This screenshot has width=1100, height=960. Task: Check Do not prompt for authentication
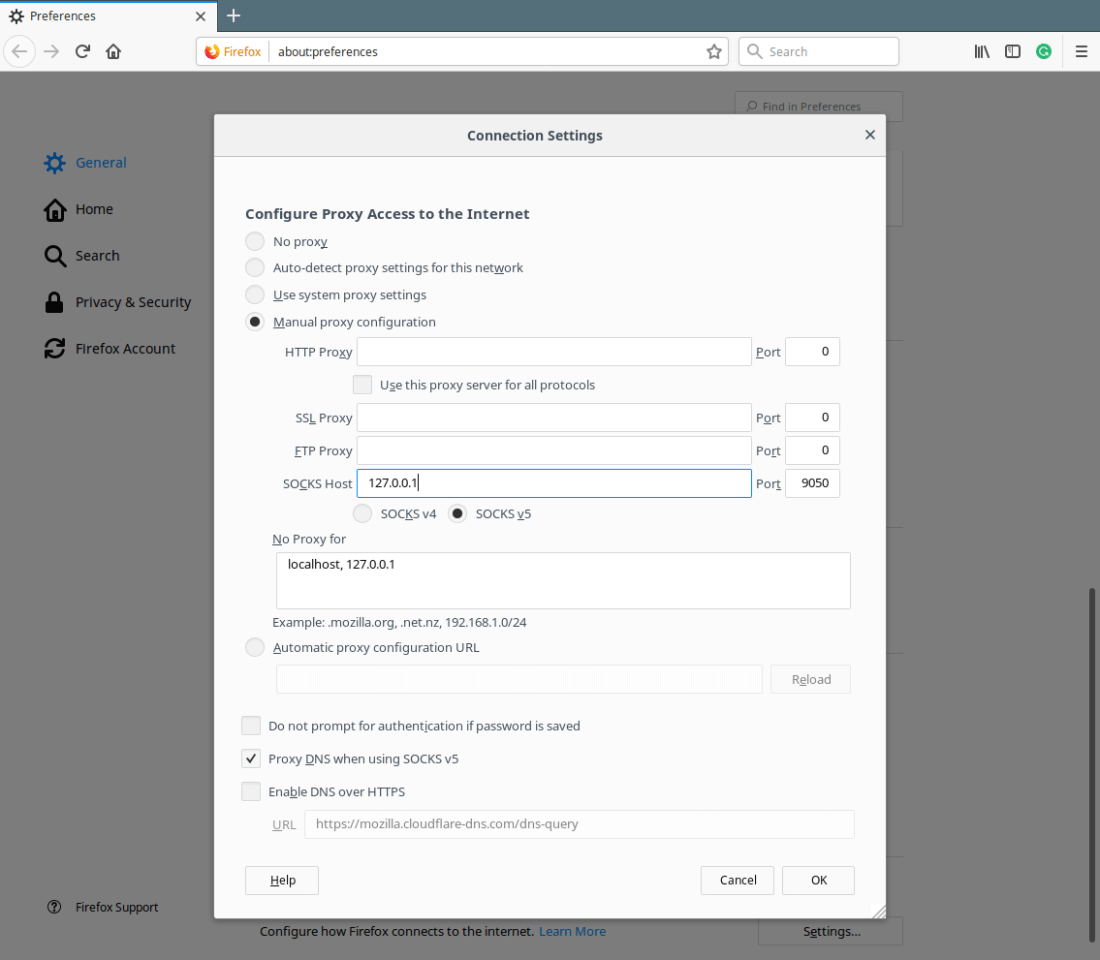click(x=250, y=726)
